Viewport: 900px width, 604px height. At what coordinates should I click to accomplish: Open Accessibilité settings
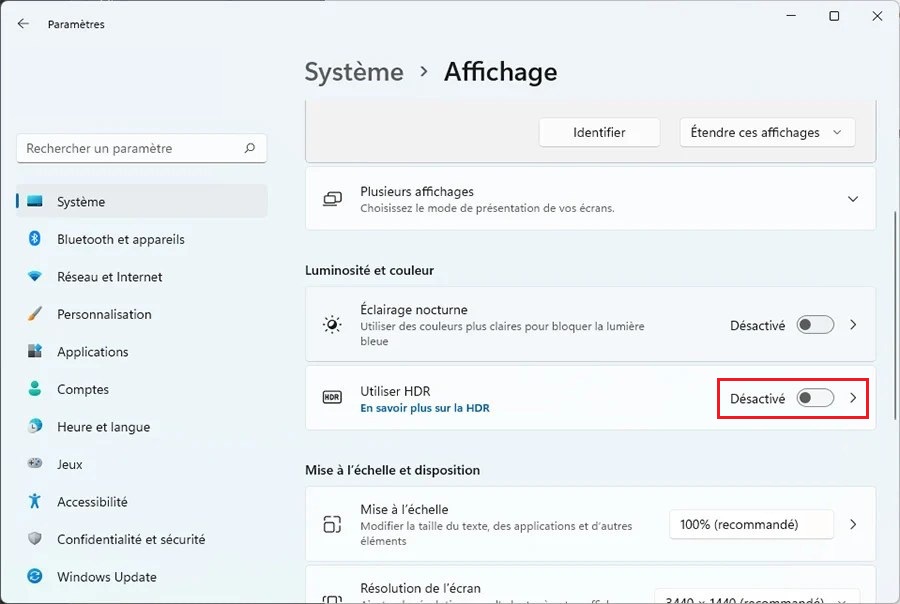tap(142, 501)
